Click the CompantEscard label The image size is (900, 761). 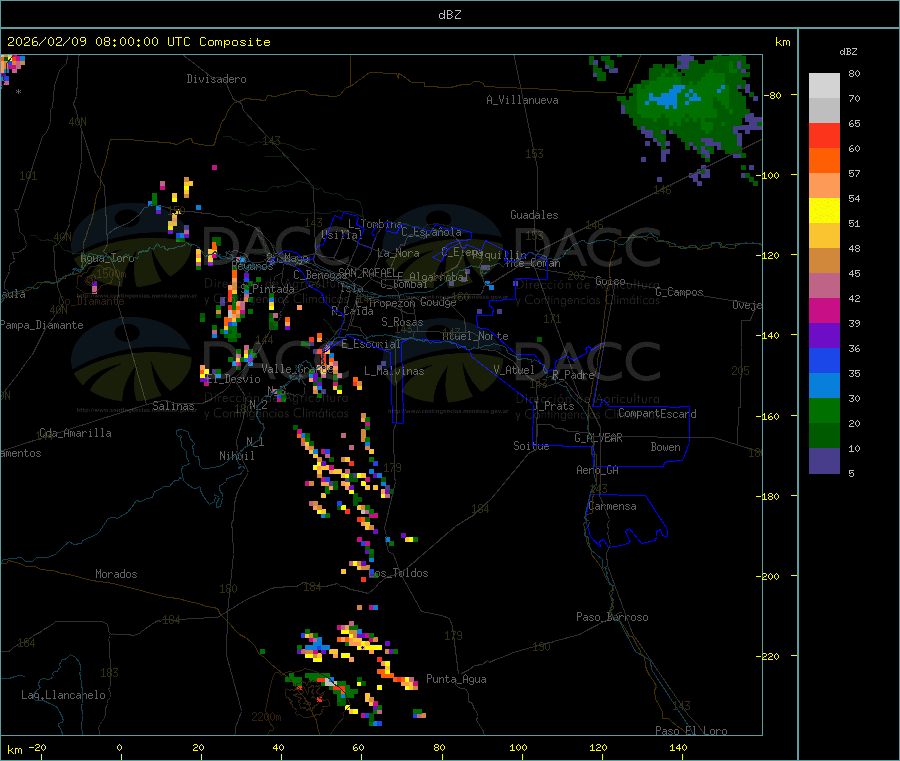[657, 413]
